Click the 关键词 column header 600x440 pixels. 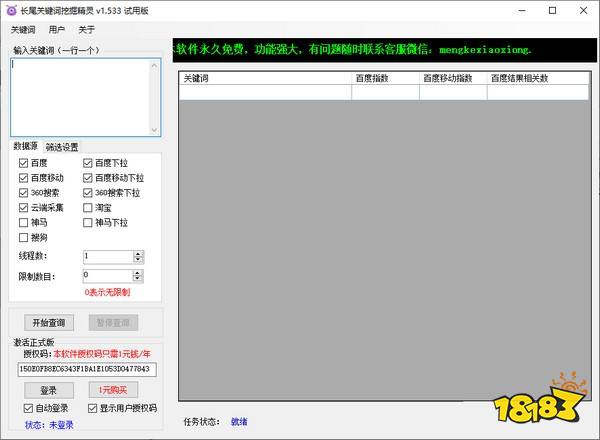tap(265, 78)
